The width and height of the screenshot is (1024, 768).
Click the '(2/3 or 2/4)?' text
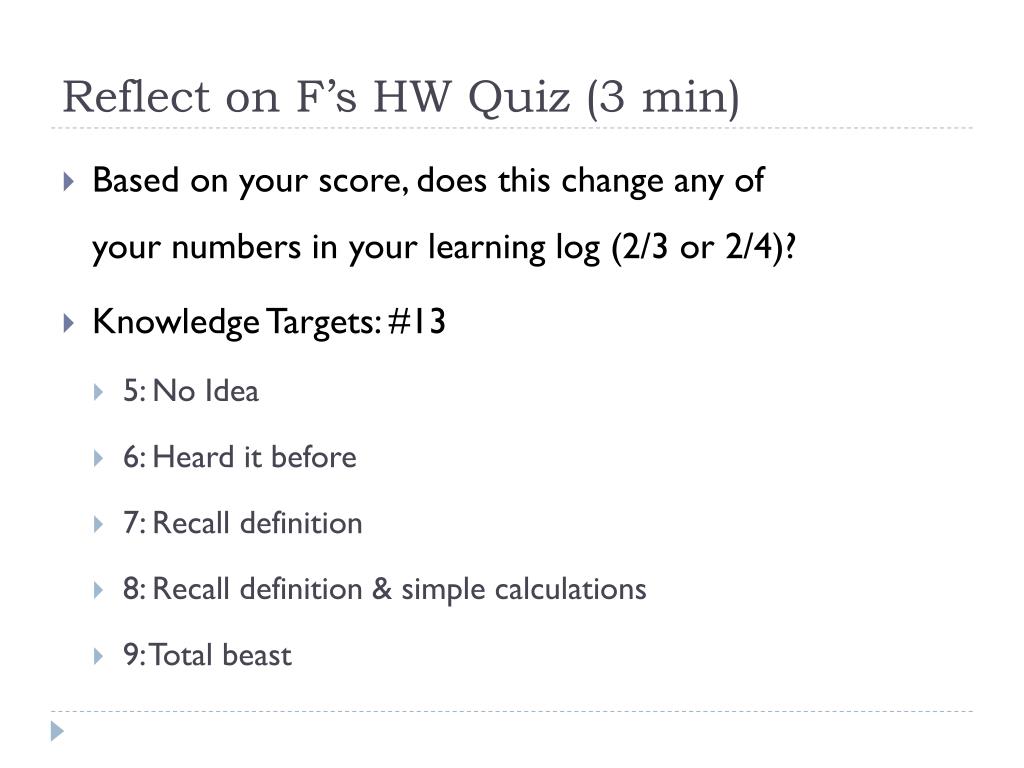coord(704,248)
